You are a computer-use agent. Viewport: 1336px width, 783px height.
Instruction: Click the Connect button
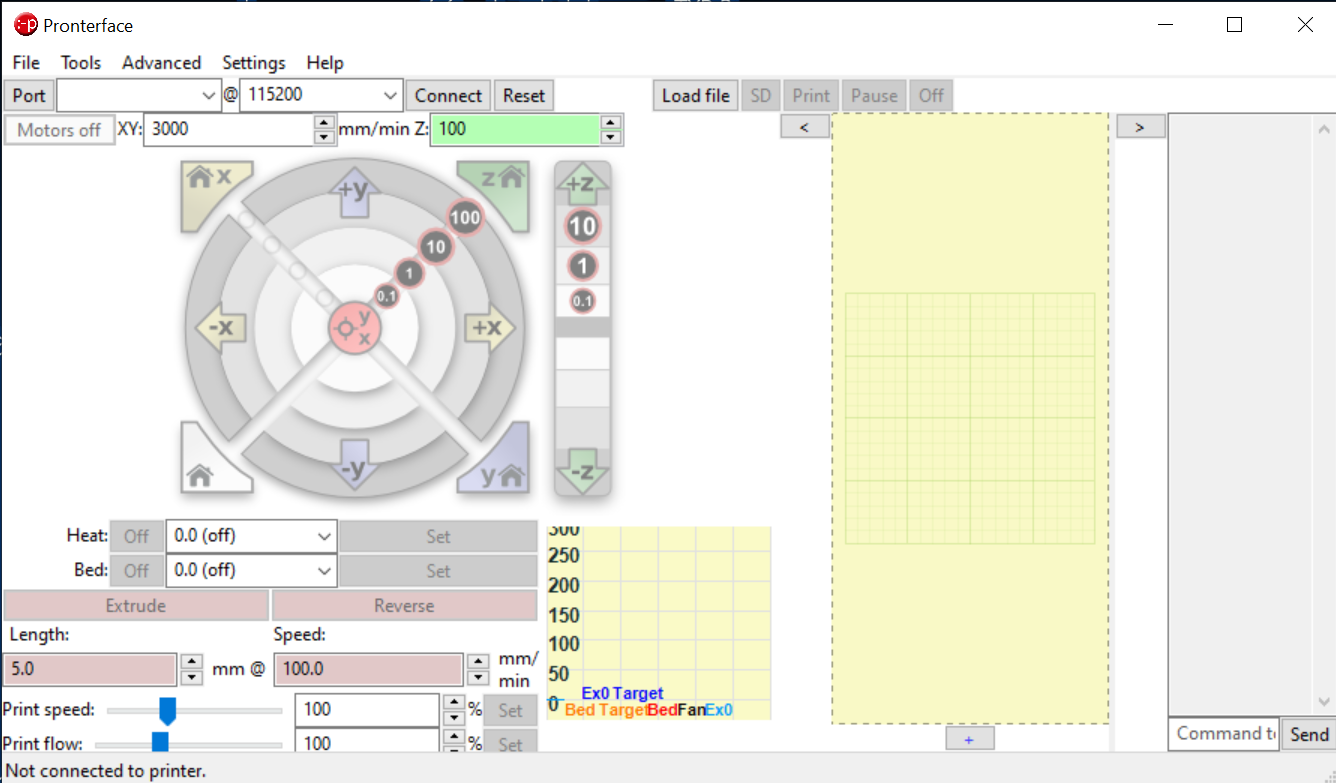pos(447,96)
